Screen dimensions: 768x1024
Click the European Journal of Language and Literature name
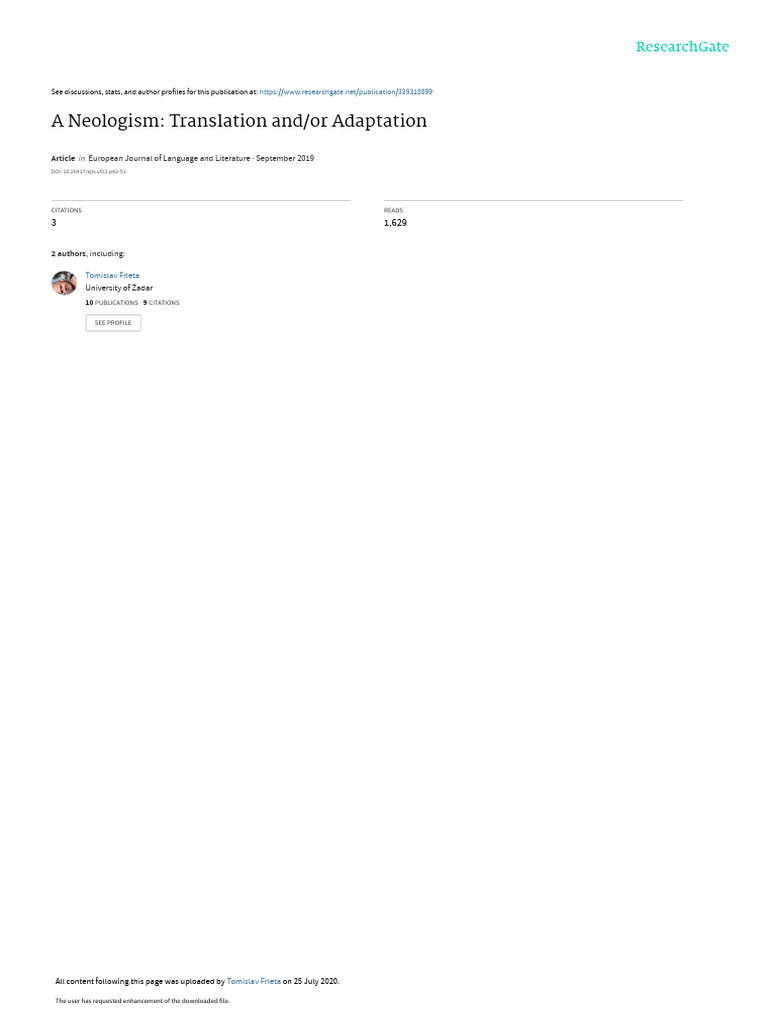[169, 158]
